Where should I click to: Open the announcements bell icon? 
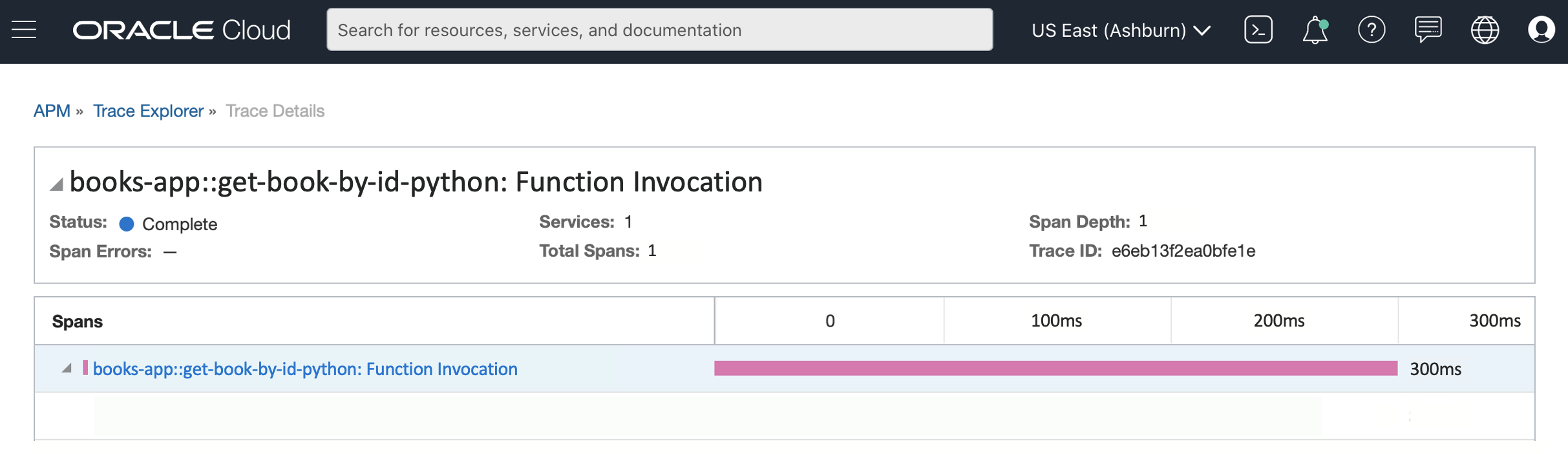pyautogui.click(x=1315, y=30)
